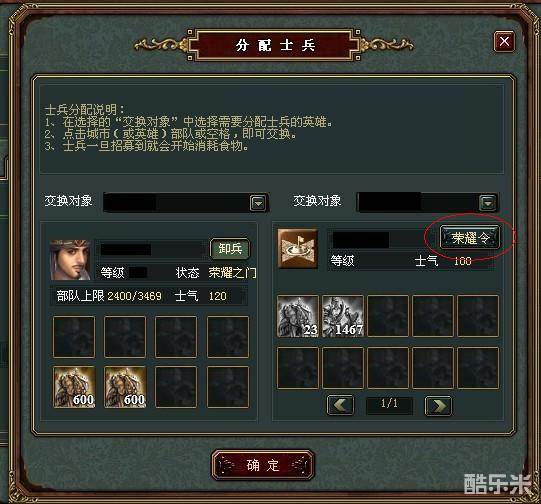Click the left 交换对象 combo box field
541x504 pixels.
point(186,202)
